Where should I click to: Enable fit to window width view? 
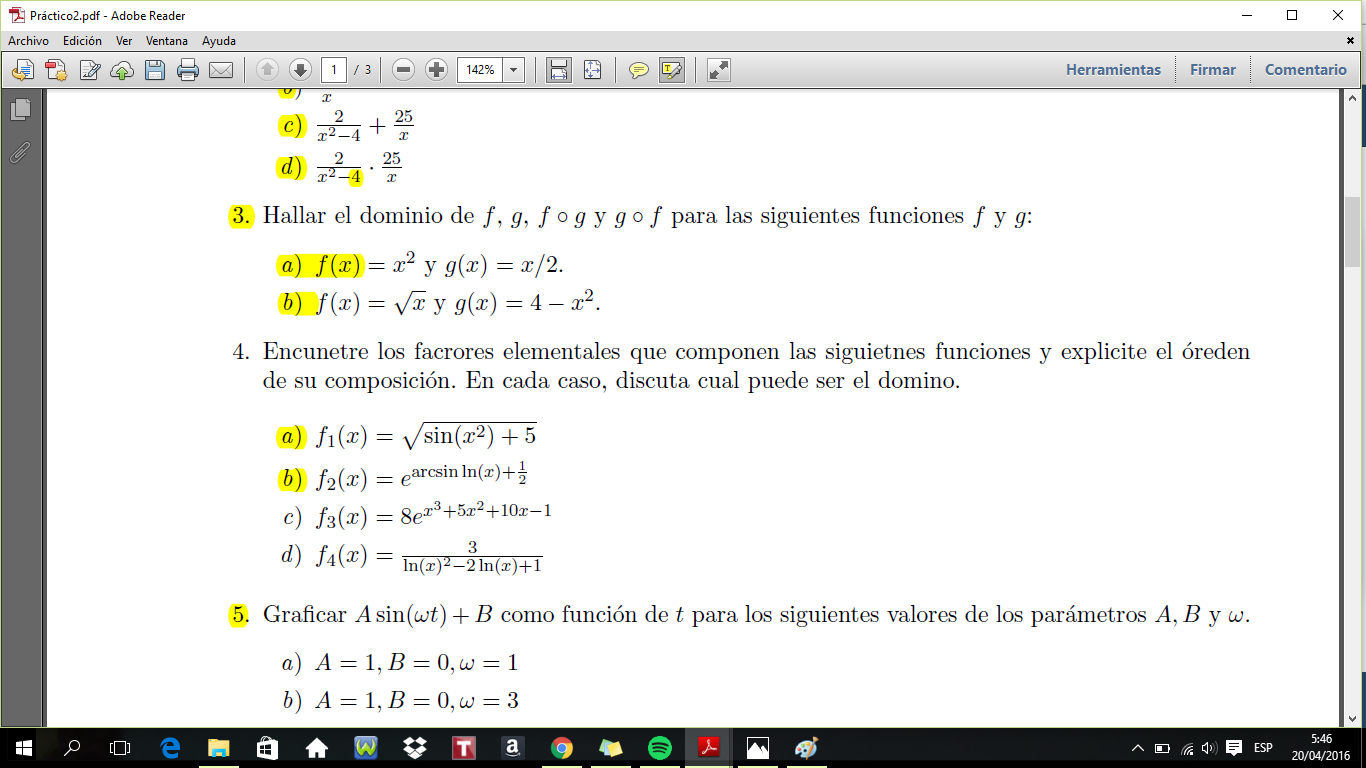tap(559, 70)
